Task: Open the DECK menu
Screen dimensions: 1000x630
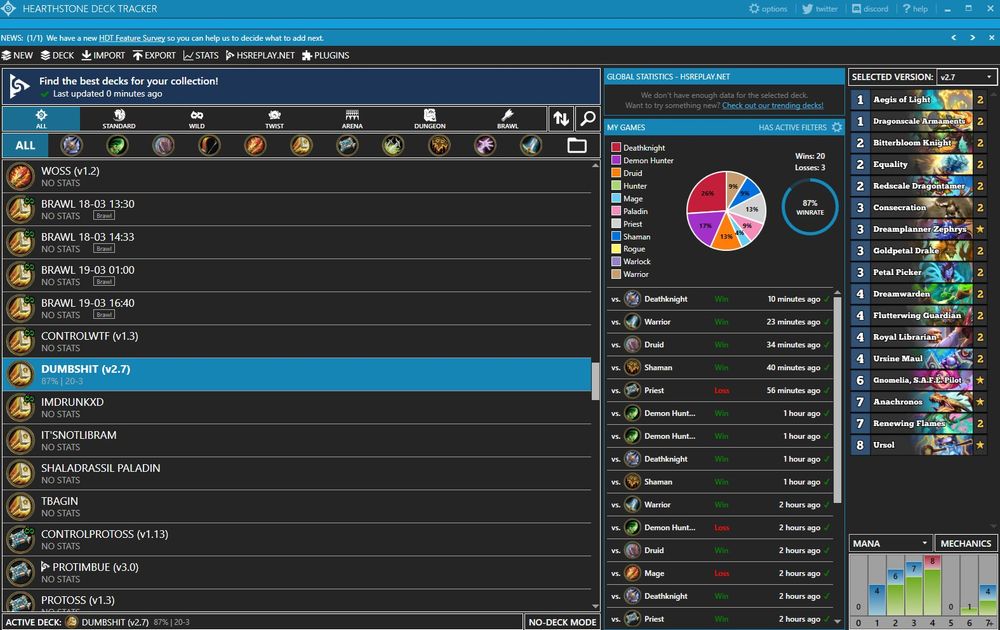Action: click(57, 55)
